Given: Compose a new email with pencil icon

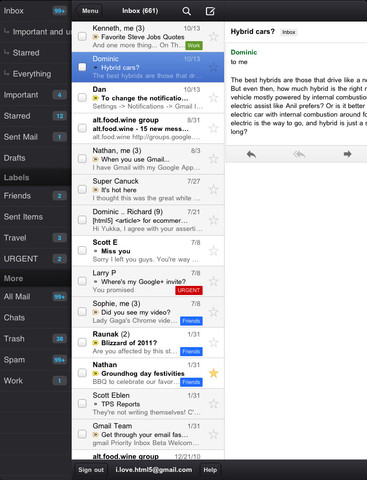Looking at the screenshot, I should tap(210, 11).
